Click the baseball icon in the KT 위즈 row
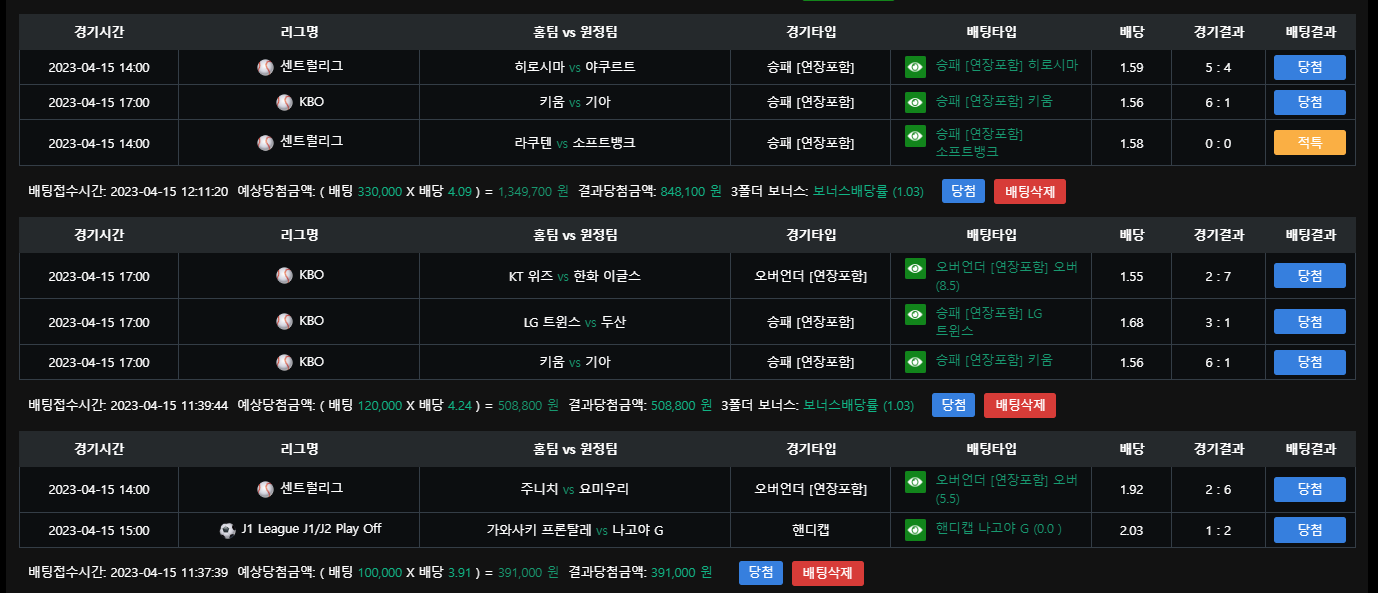This screenshot has width=1378, height=593. tap(284, 275)
